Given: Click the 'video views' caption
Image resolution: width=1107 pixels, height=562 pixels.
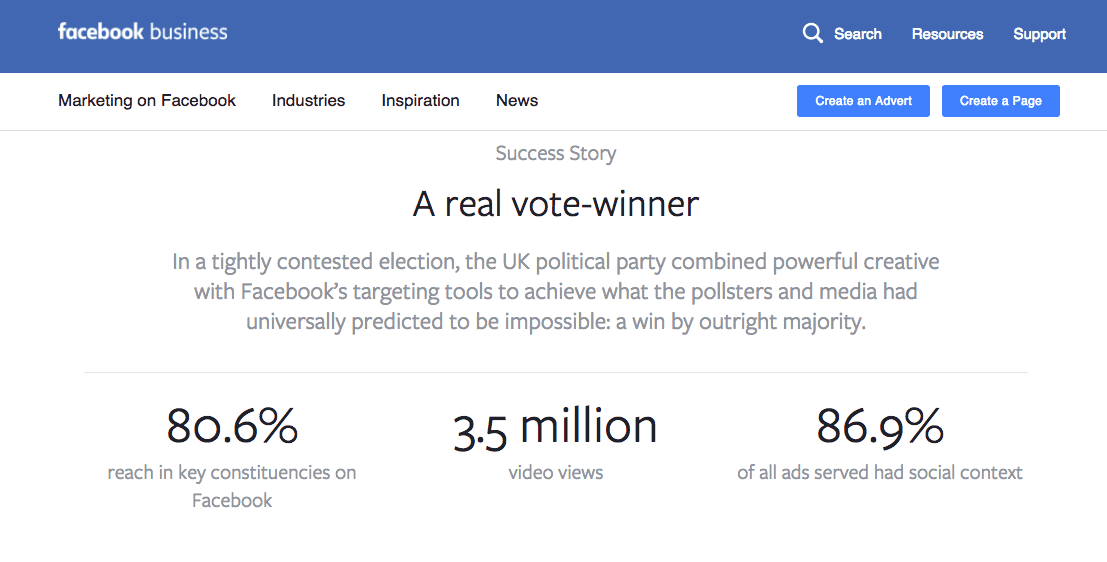Looking at the screenshot, I should pos(556,472).
